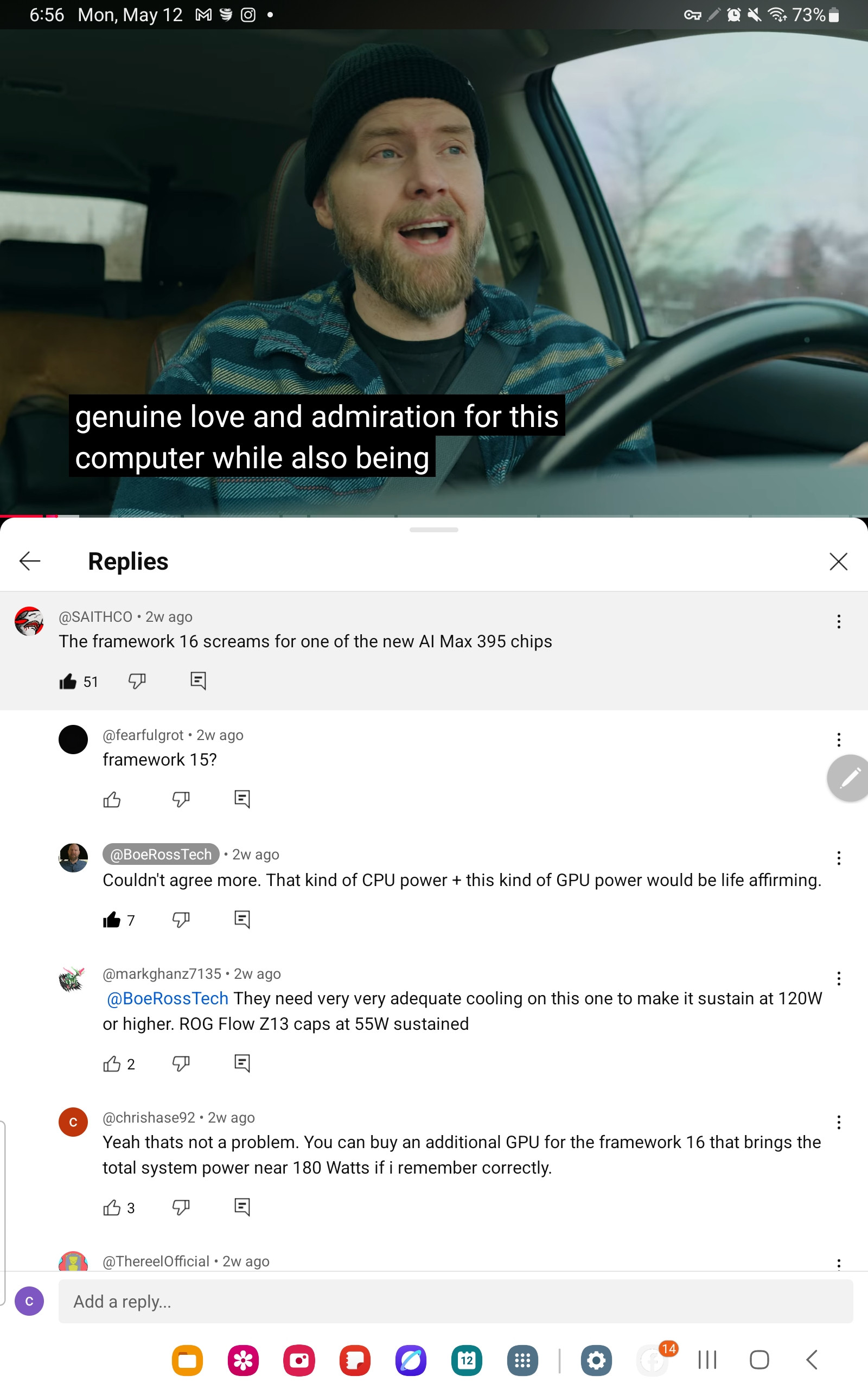Like fearfulgrot's framework 15 reply
The height and width of the screenshot is (1389, 868).
pos(112,800)
